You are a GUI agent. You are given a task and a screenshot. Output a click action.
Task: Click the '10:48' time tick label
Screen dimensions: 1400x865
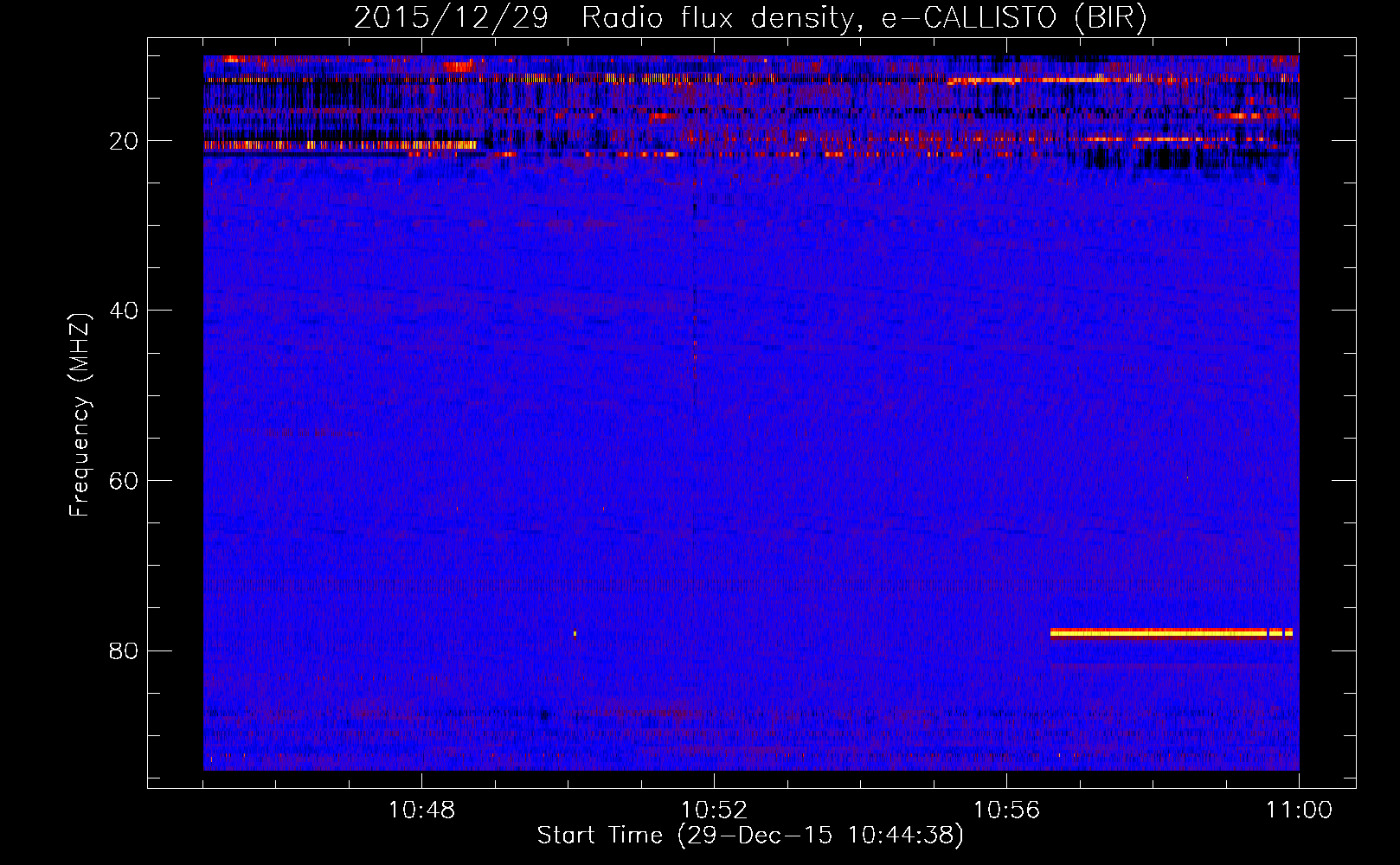421,811
